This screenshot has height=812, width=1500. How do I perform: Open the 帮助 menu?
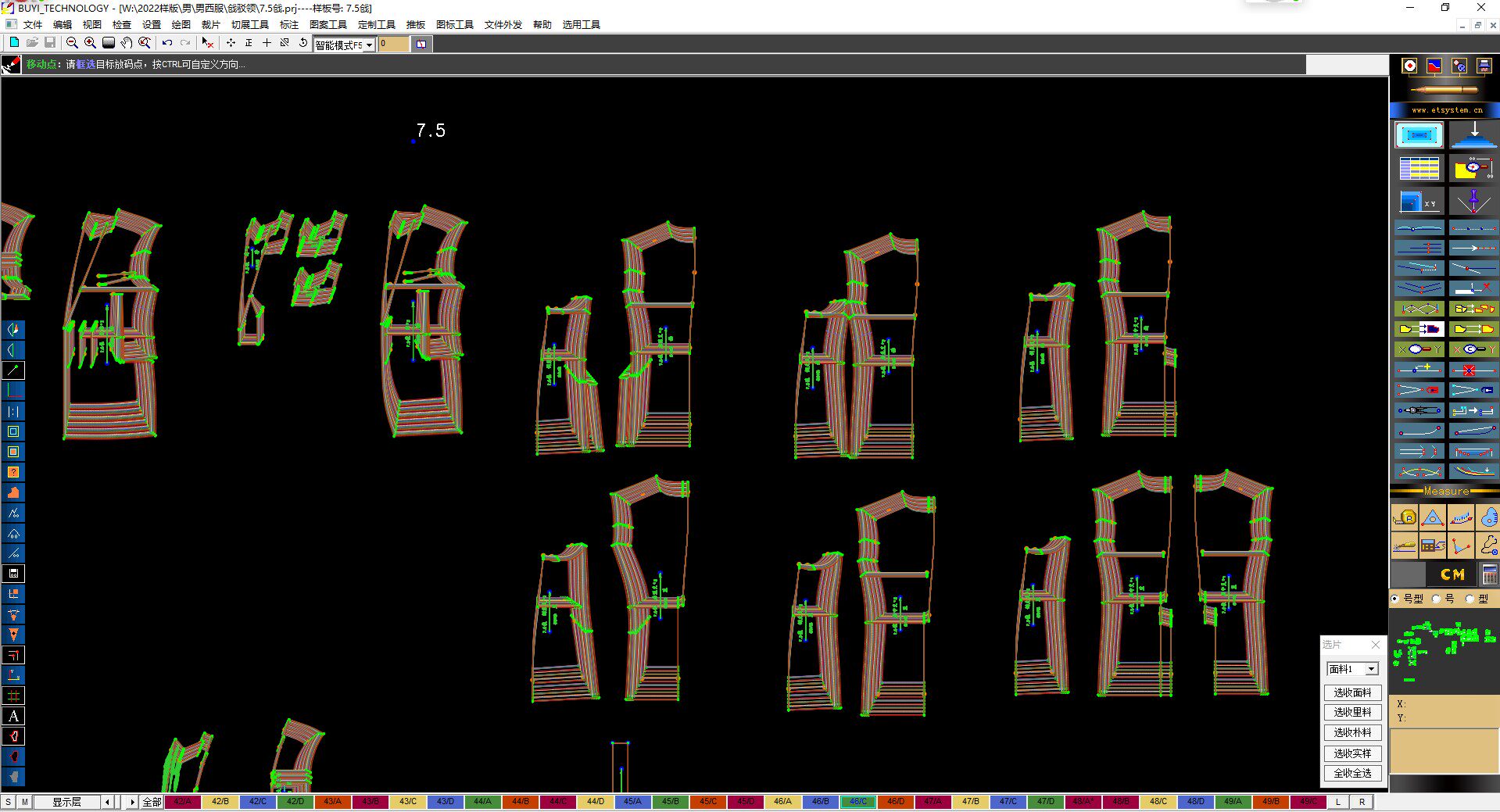[x=542, y=24]
